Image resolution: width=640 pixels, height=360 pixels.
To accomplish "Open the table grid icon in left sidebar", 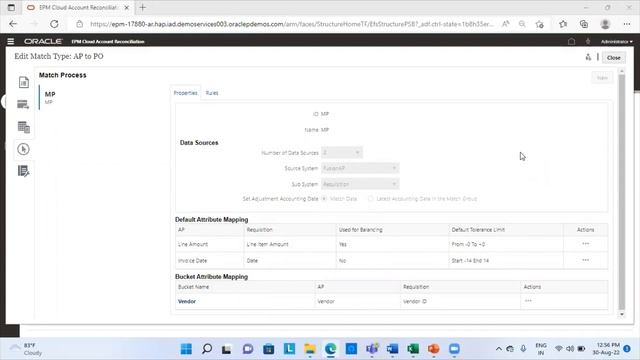I will (24, 127).
